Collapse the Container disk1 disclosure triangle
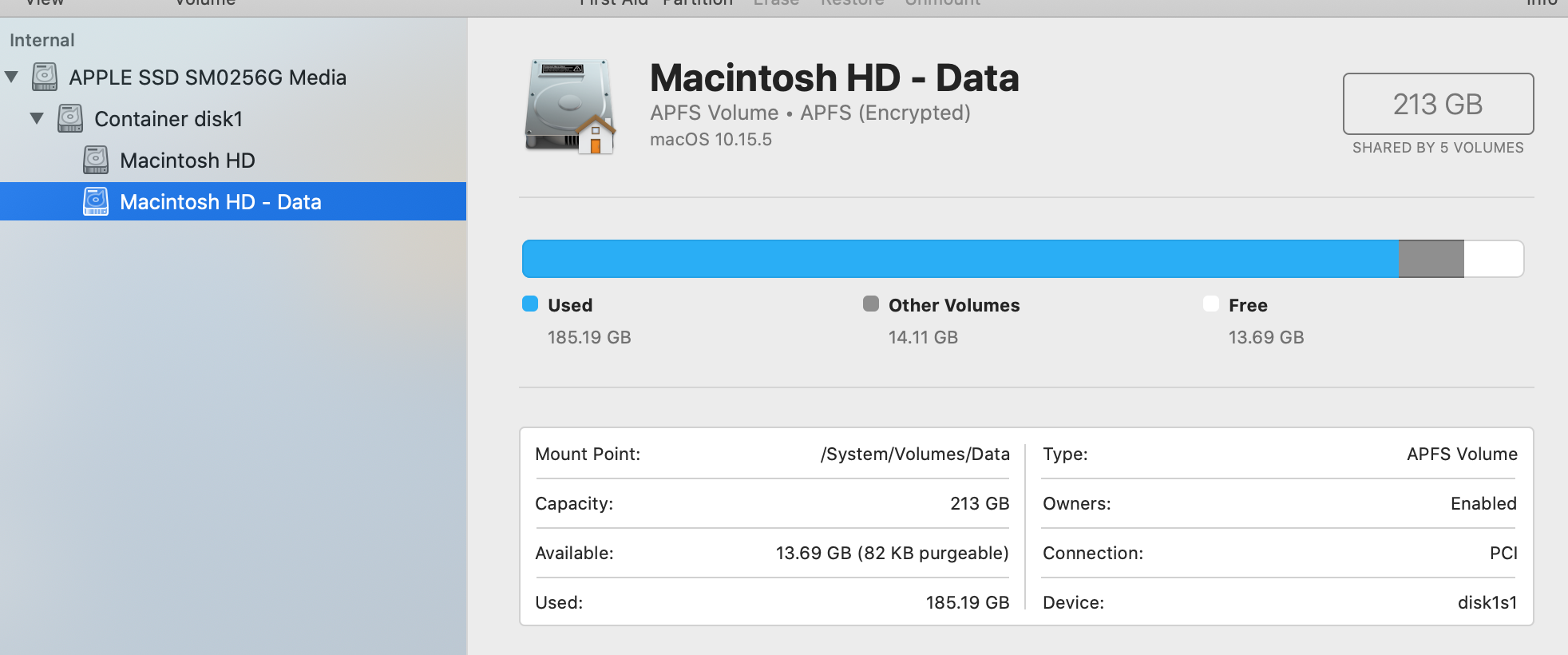Viewport: 1568px width, 655px height. 37,119
